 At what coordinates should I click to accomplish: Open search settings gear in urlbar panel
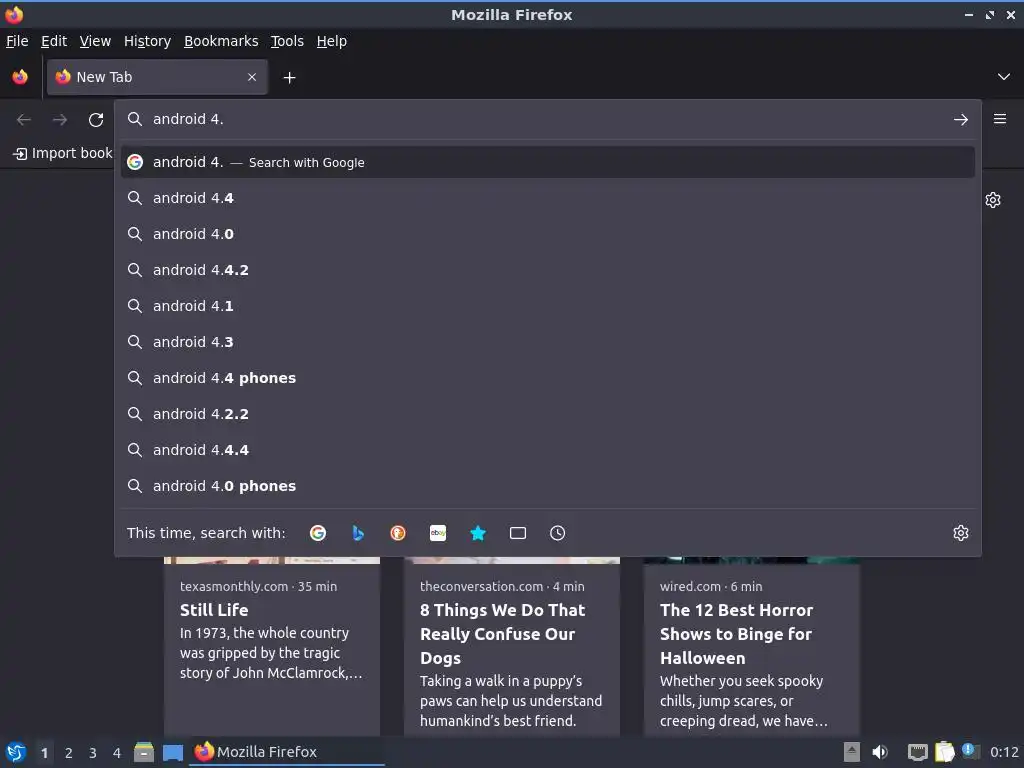tap(961, 533)
